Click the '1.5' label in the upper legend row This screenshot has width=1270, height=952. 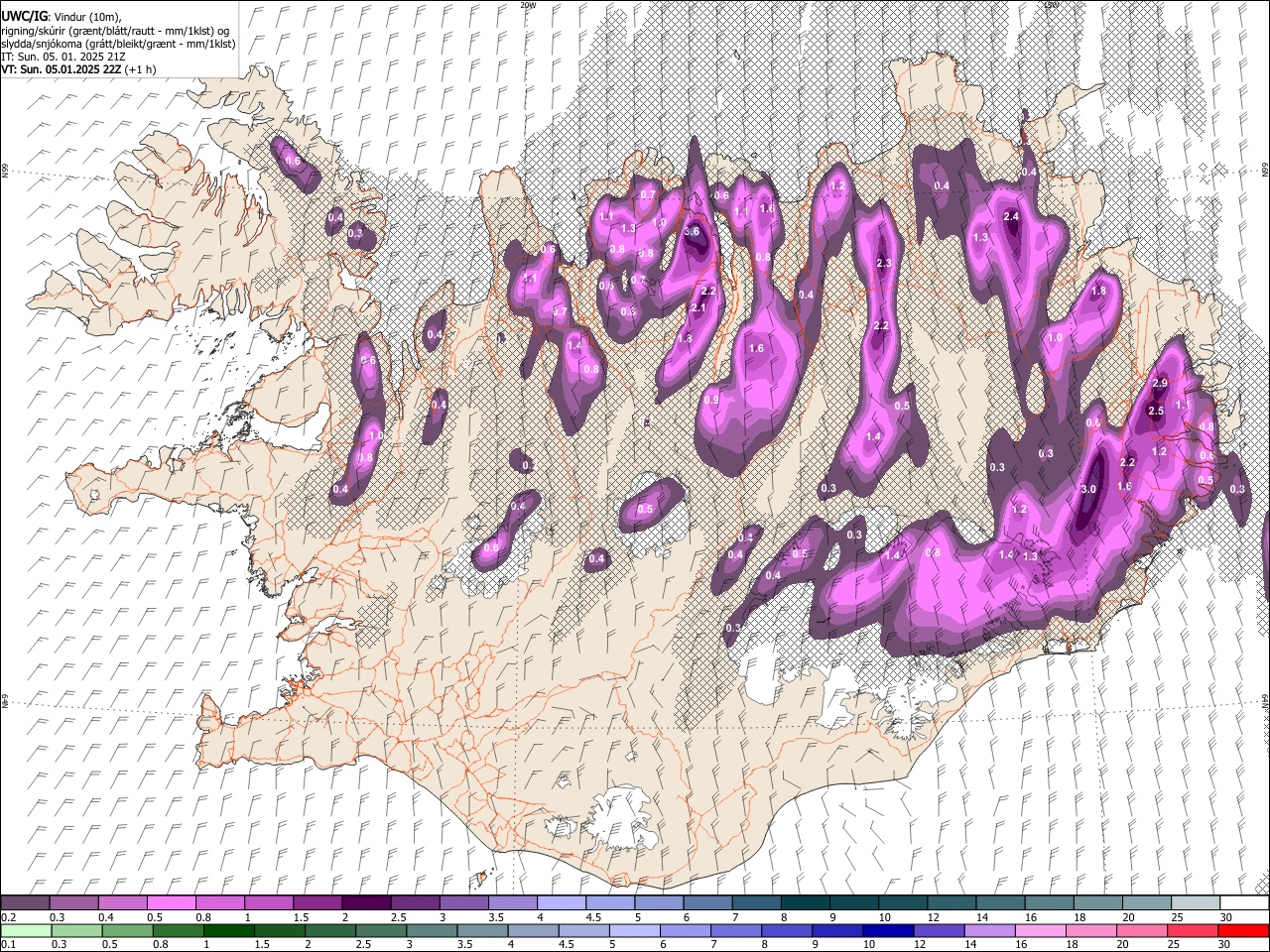point(300,917)
